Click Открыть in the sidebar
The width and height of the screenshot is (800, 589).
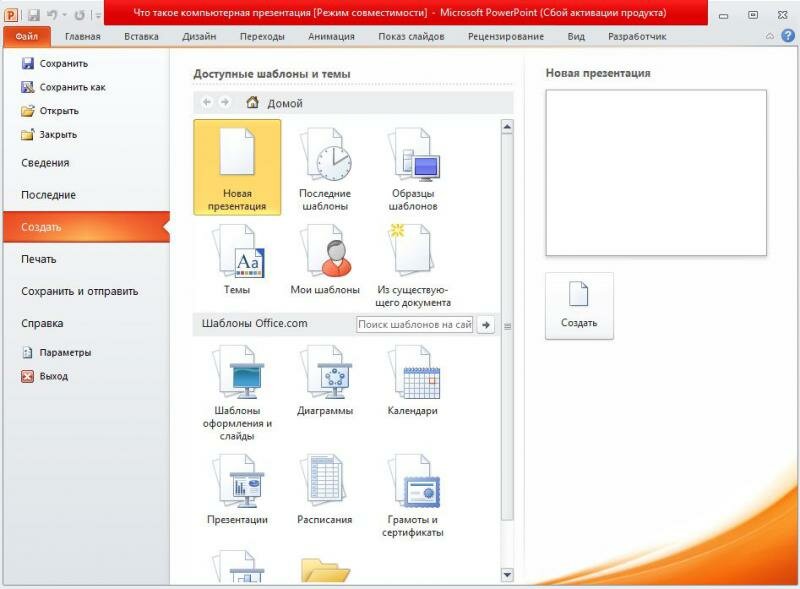(x=50, y=111)
